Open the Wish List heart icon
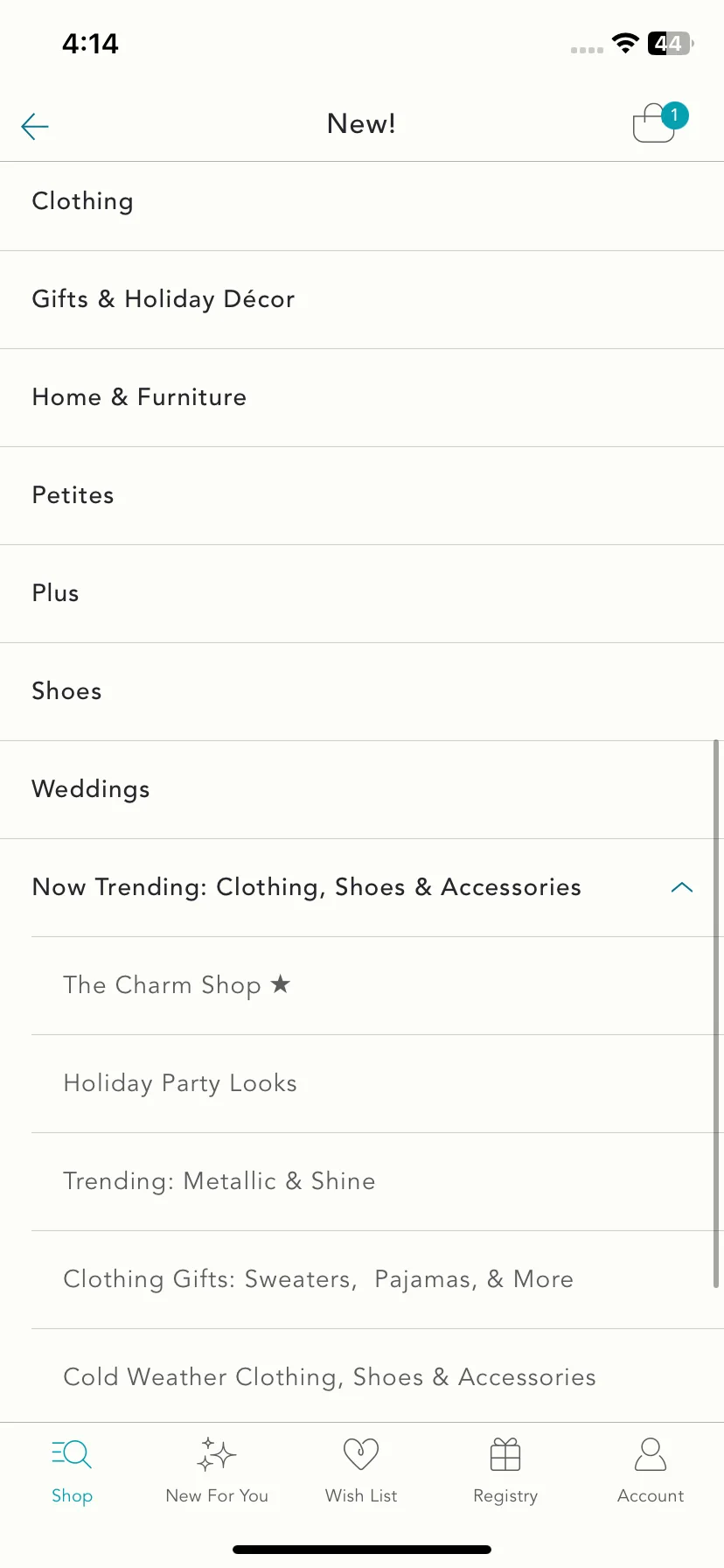This screenshot has width=724, height=1568. click(361, 1454)
